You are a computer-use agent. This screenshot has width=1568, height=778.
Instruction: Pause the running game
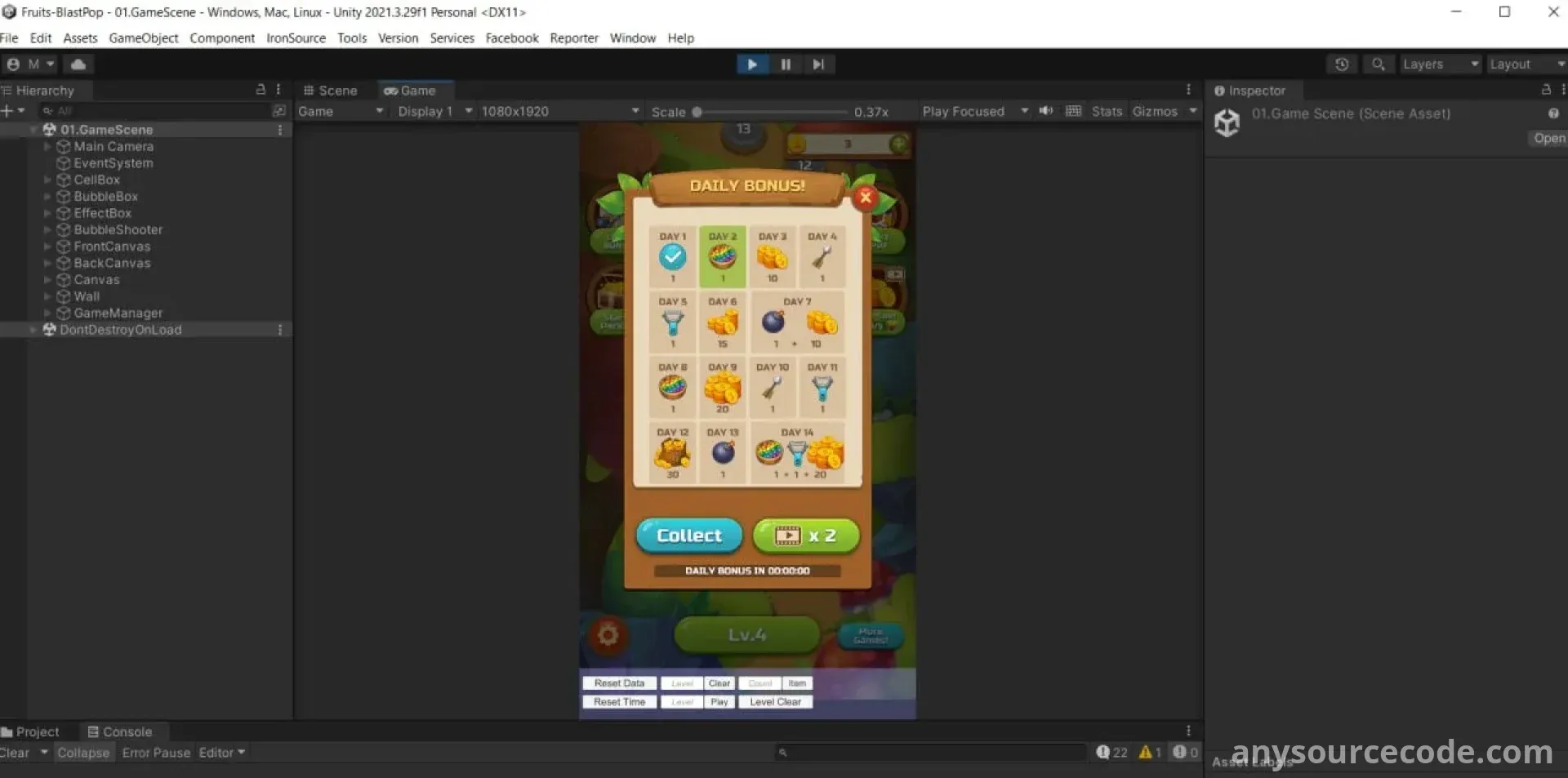pos(785,64)
